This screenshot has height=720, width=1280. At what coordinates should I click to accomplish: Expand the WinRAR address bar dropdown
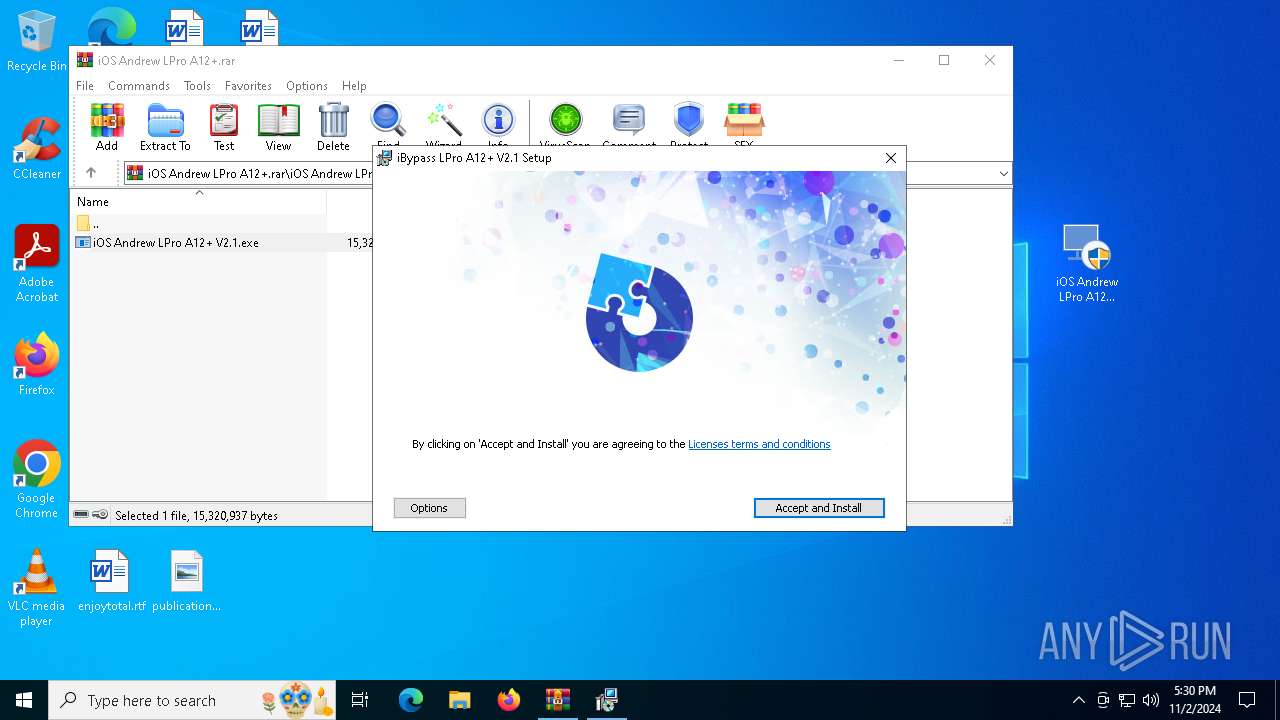(x=1003, y=174)
